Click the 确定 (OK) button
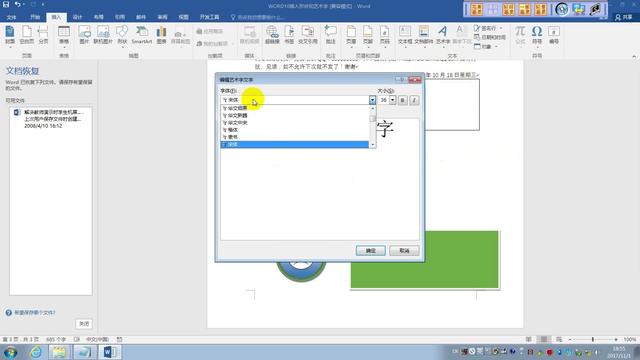640x360 pixels. pos(371,251)
